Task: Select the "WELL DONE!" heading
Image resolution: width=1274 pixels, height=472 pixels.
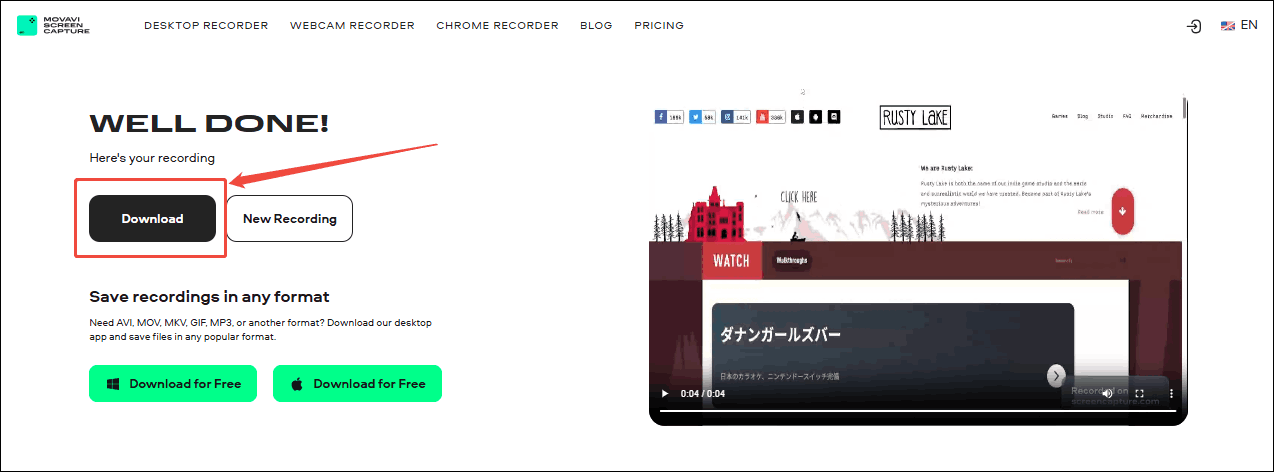Action: (209, 124)
